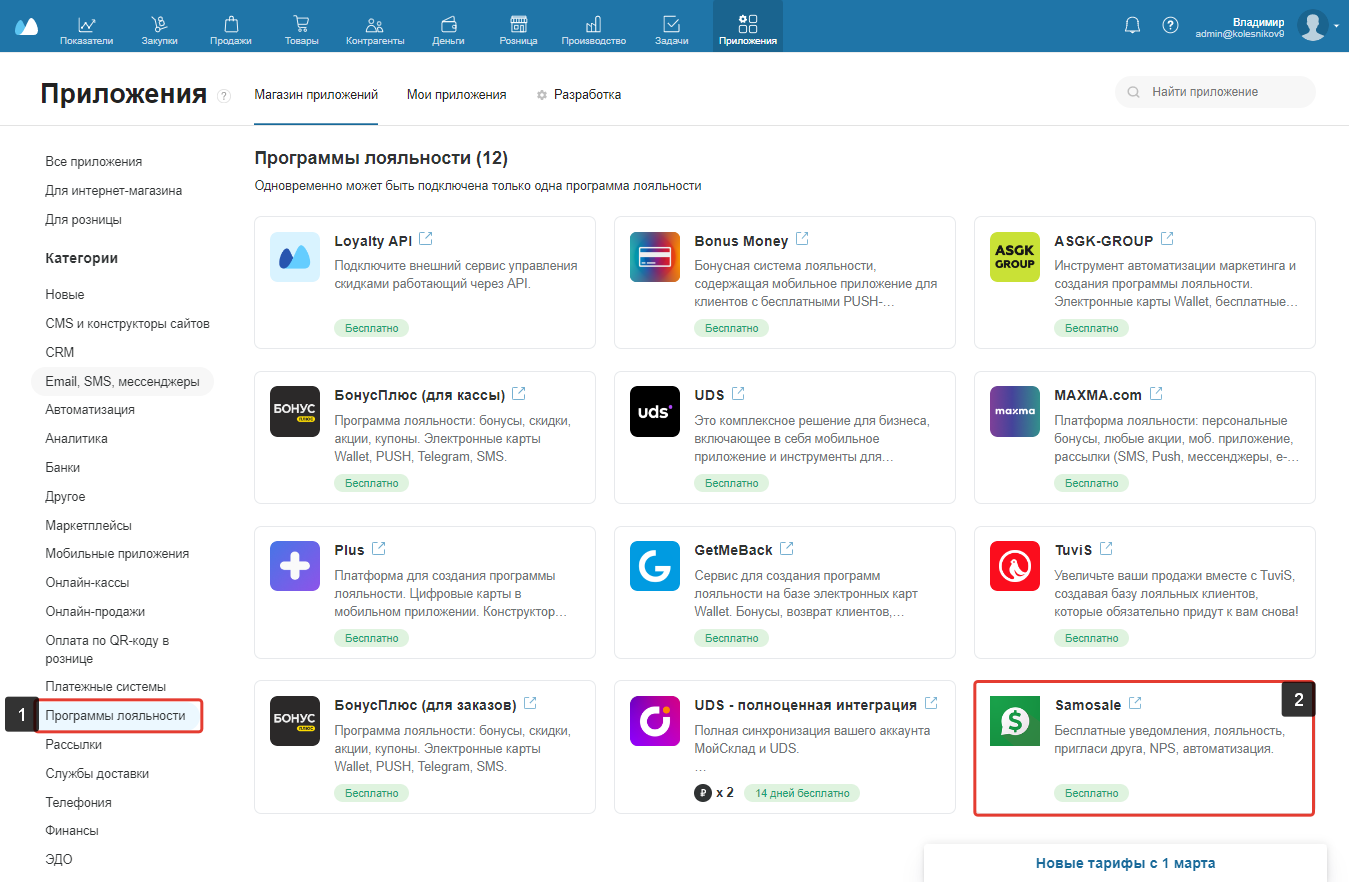This screenshot has height=882, width=1349.
Task: Open external link for БонусПлюс (для кассы)
Action: [519, 393]
